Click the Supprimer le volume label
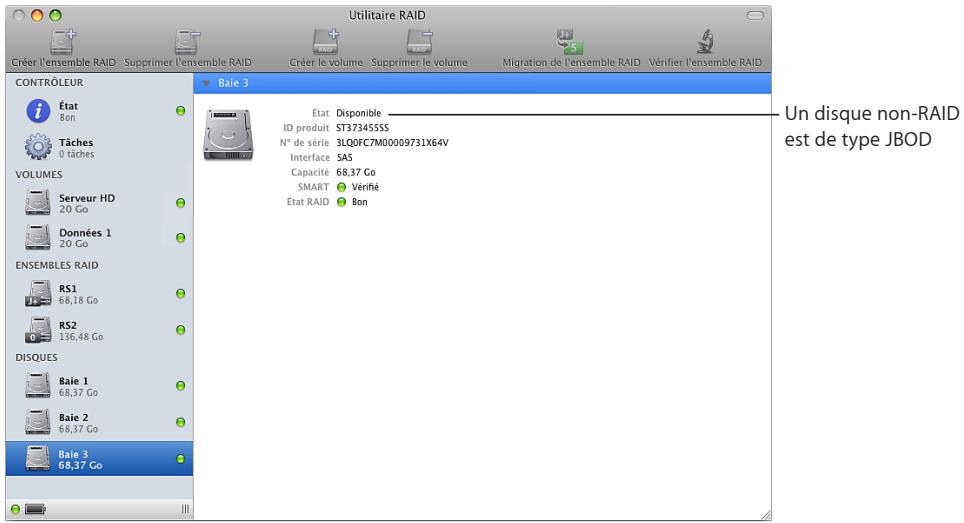This screenshot has height=523, width=964. [x=419, y=63]
